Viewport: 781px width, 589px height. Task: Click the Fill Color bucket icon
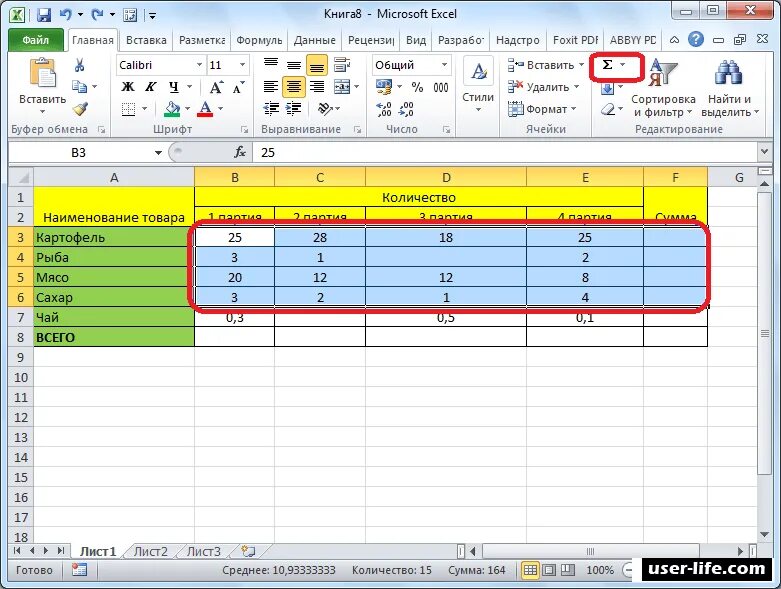coord(172,109)
